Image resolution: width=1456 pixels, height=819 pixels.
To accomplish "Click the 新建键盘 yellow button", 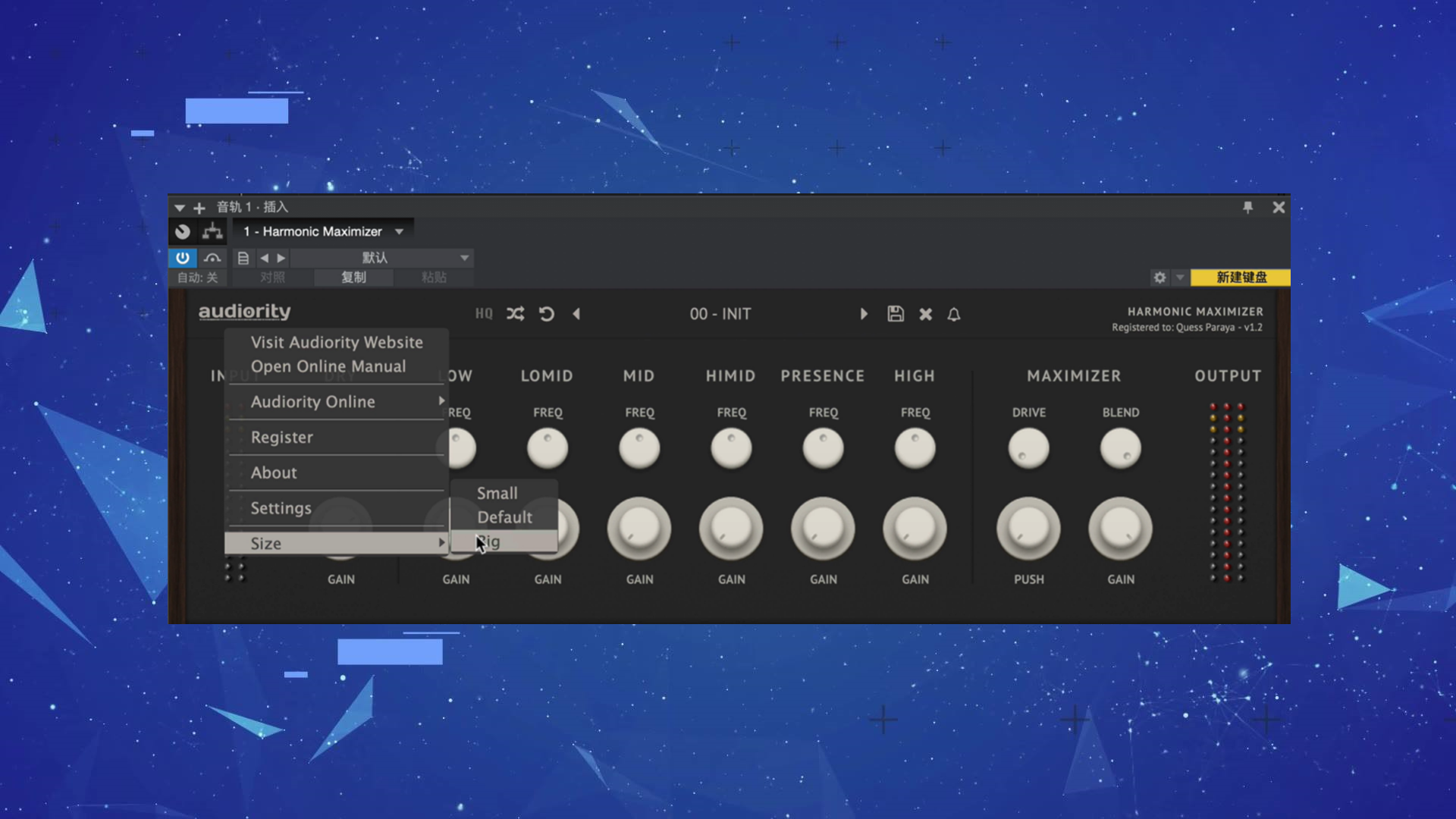I will click(x=1241, y=278).
